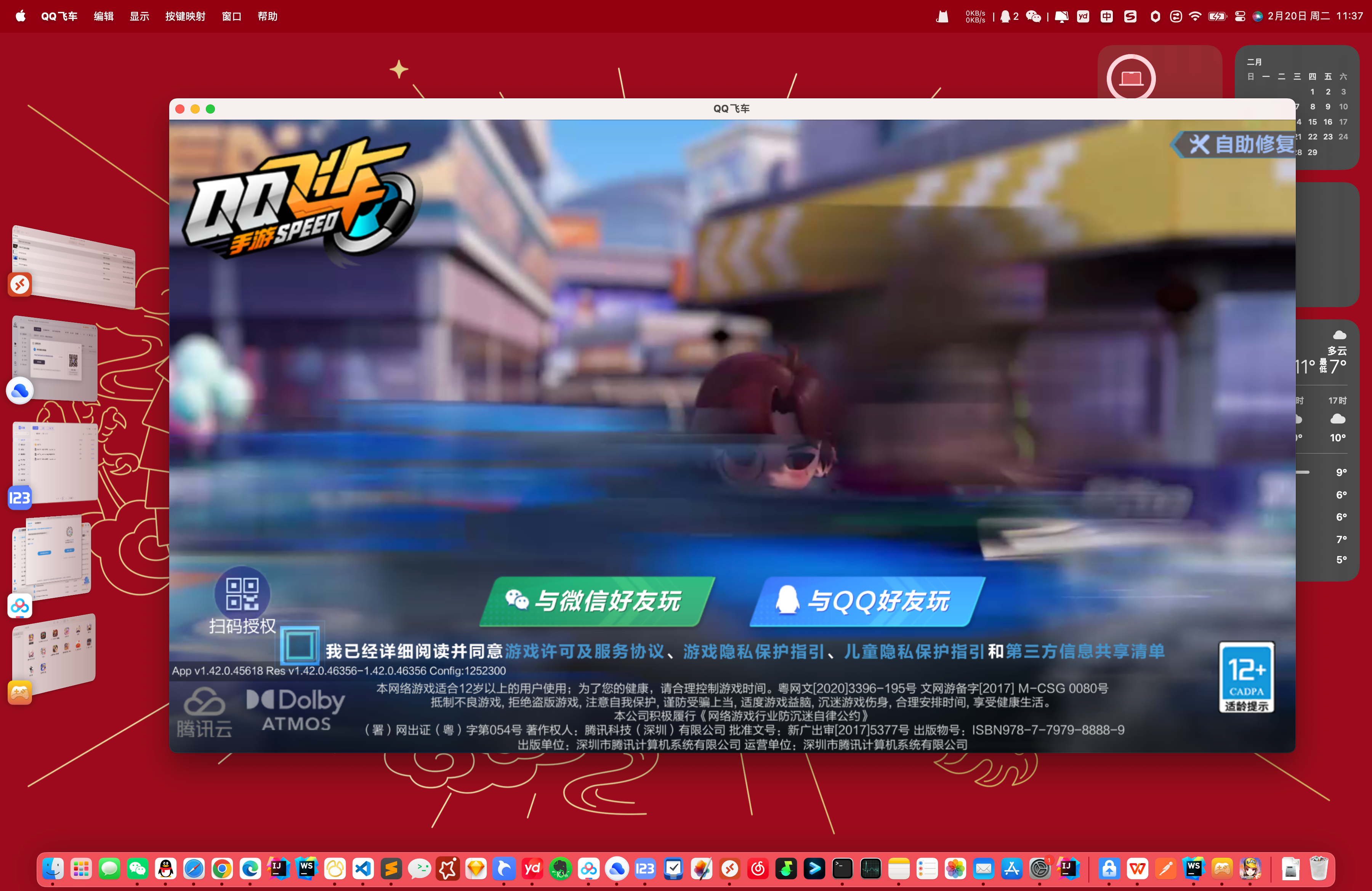Open Siri from the menu bar
This screenshot has height=891, width=1372.
[1258, 16]
